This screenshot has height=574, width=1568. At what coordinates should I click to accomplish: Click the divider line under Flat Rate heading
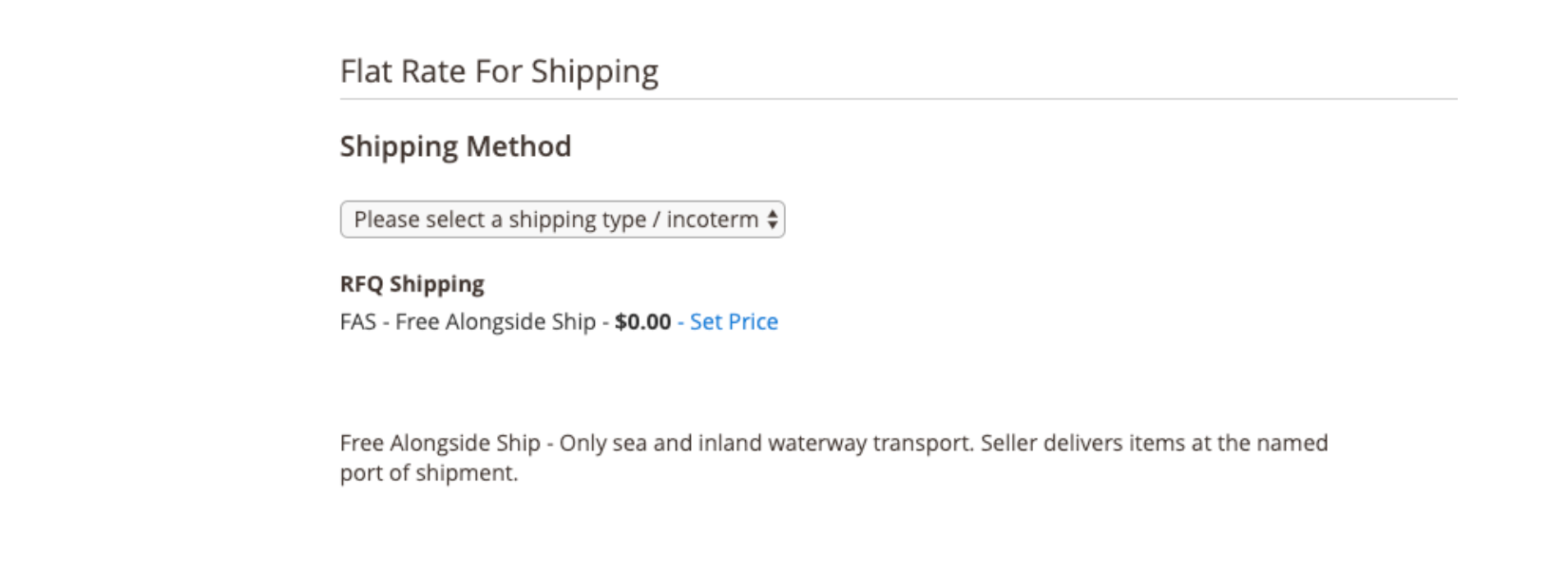pyautogui.click(x=898, y=99)
